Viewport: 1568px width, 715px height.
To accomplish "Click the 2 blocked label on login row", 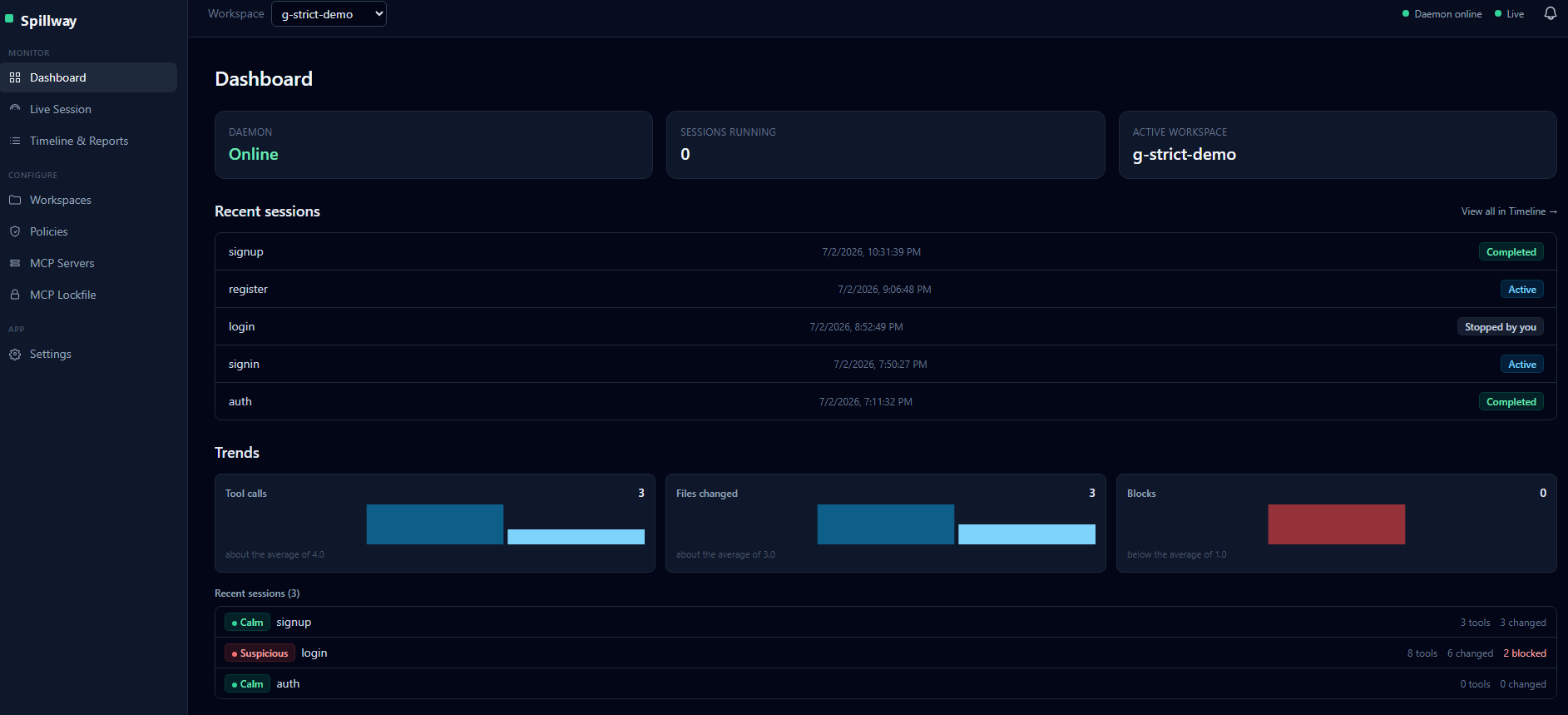I will 1525,653.
